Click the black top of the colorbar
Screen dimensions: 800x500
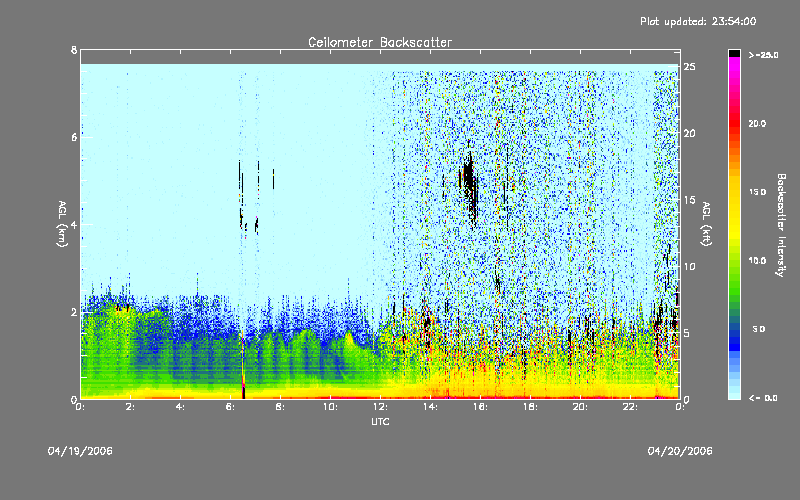(x=734, y=53)
